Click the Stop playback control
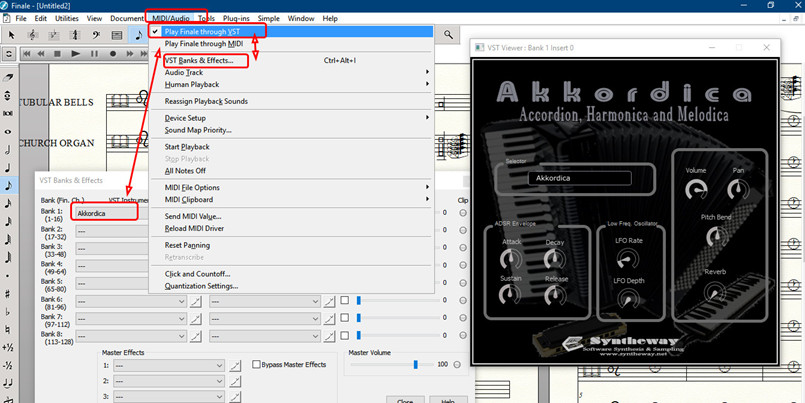 click(x=58, y=53)
